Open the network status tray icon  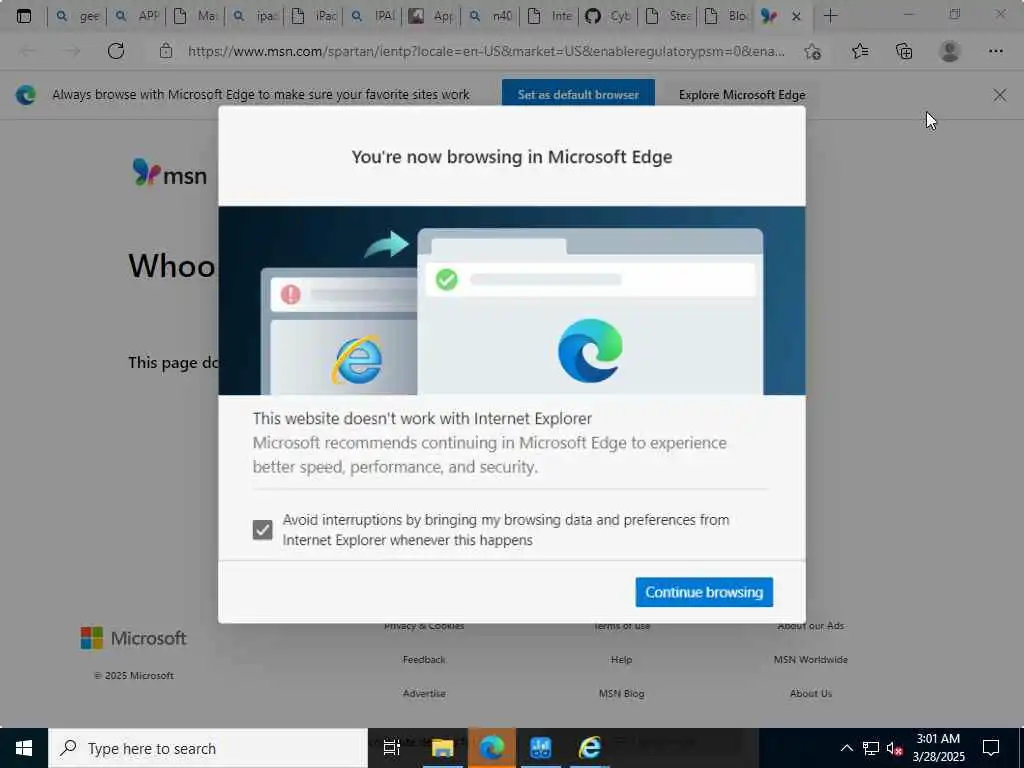[x=870, y=748]
